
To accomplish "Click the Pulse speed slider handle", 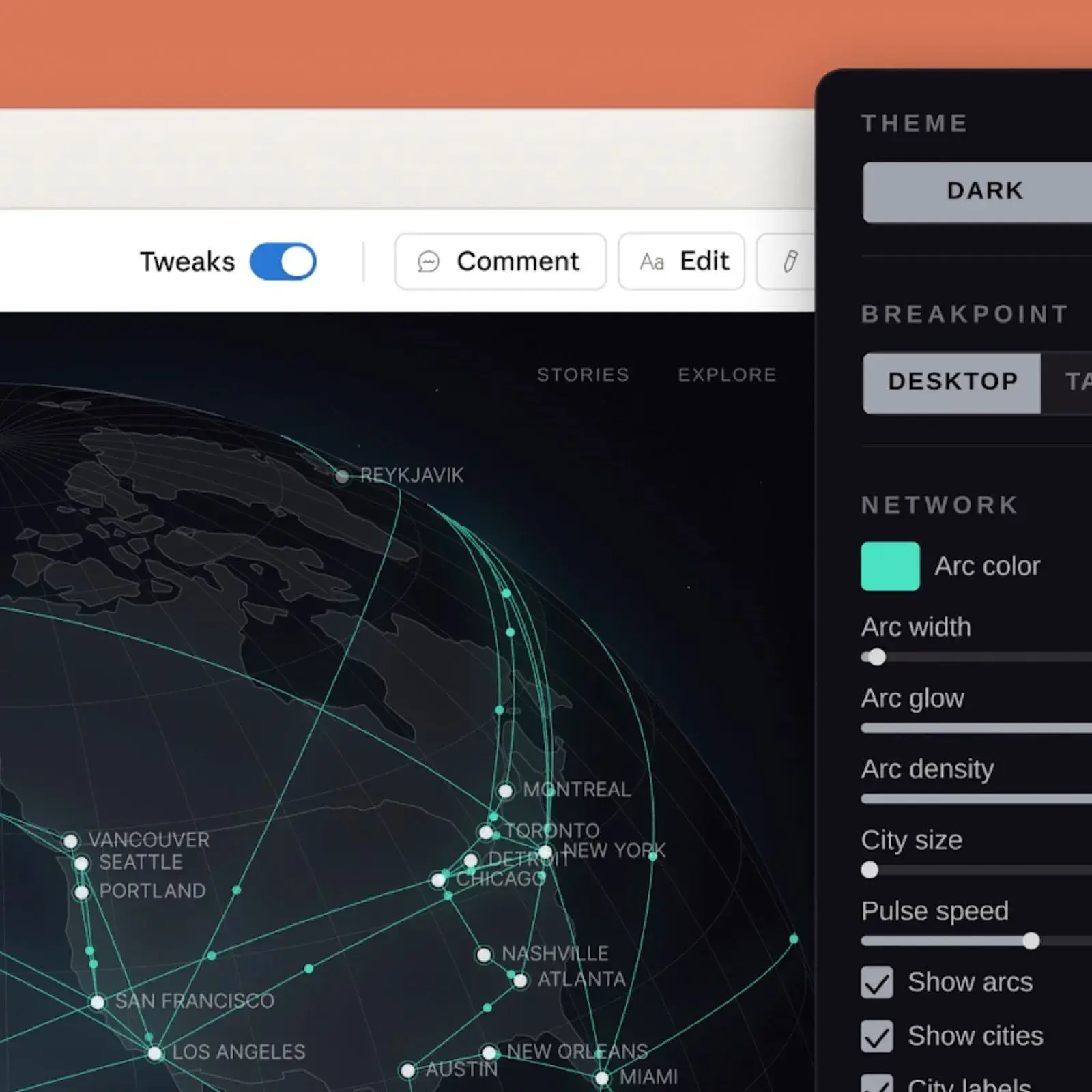I will pos(1031,941).
